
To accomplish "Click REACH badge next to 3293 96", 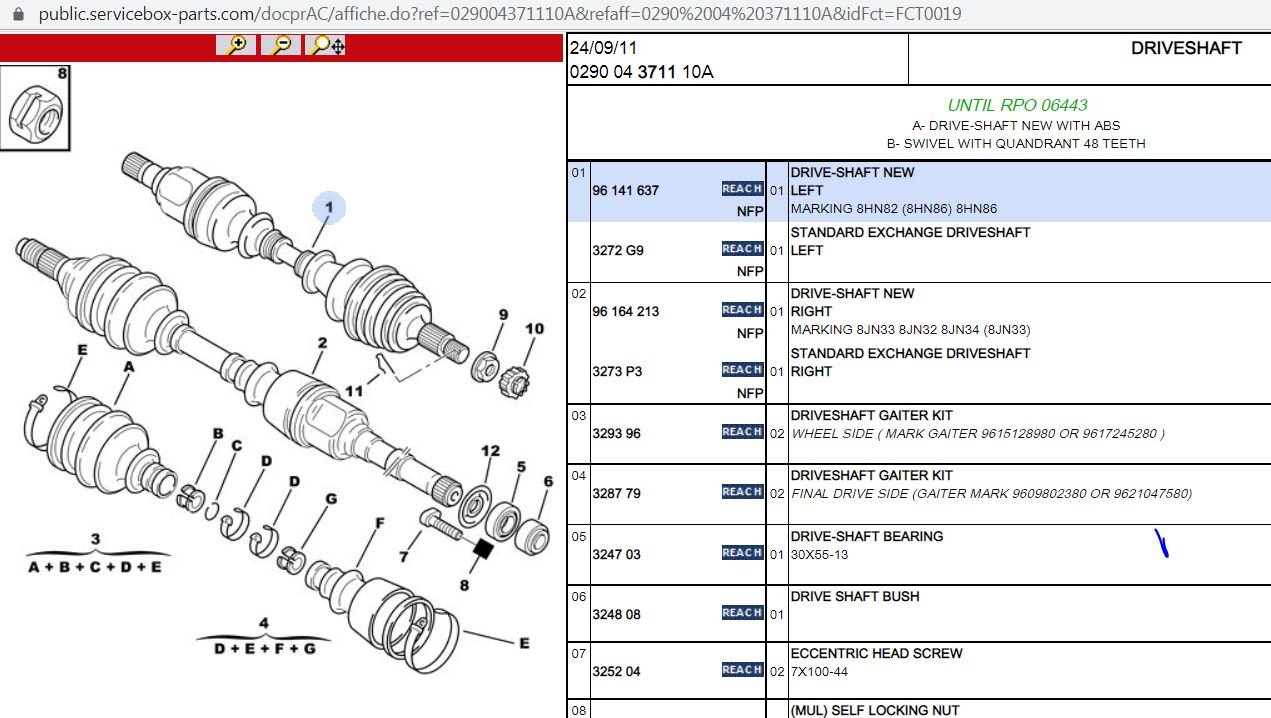I will pos(742,432).
